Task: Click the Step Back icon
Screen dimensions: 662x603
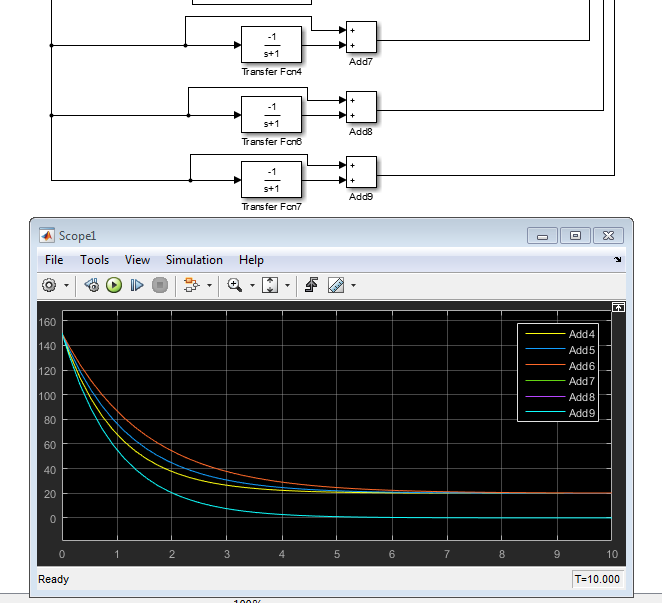Action: pos(92,285)
